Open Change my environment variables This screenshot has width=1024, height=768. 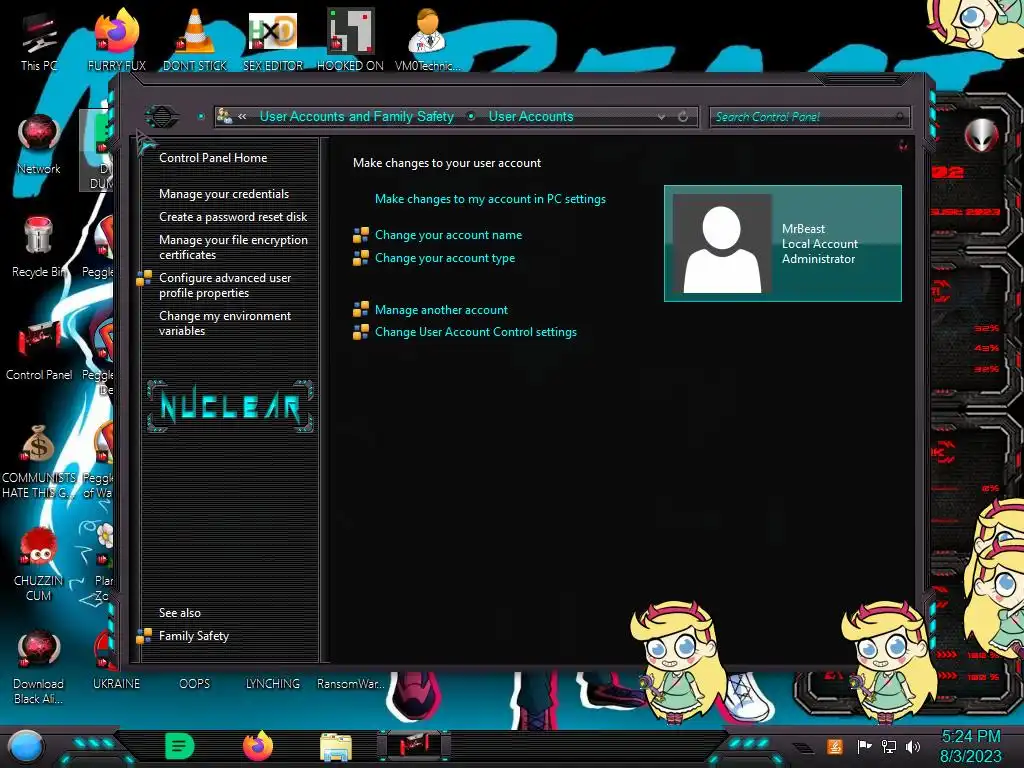pos(225,323)
